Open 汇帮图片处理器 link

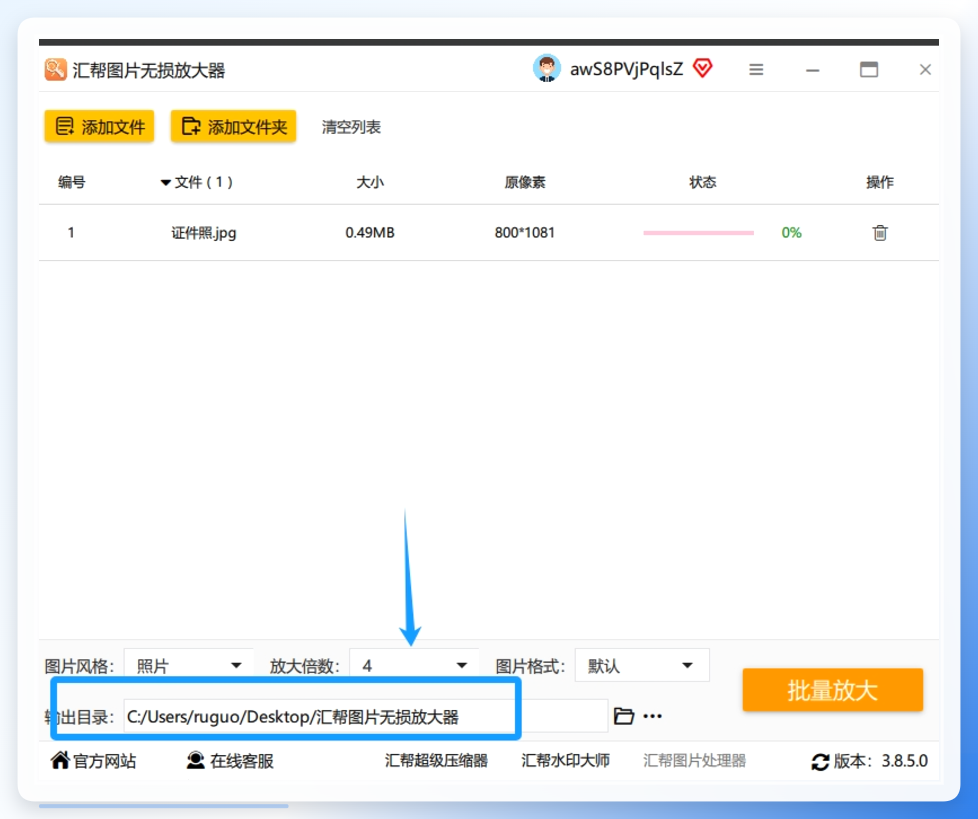694,760
